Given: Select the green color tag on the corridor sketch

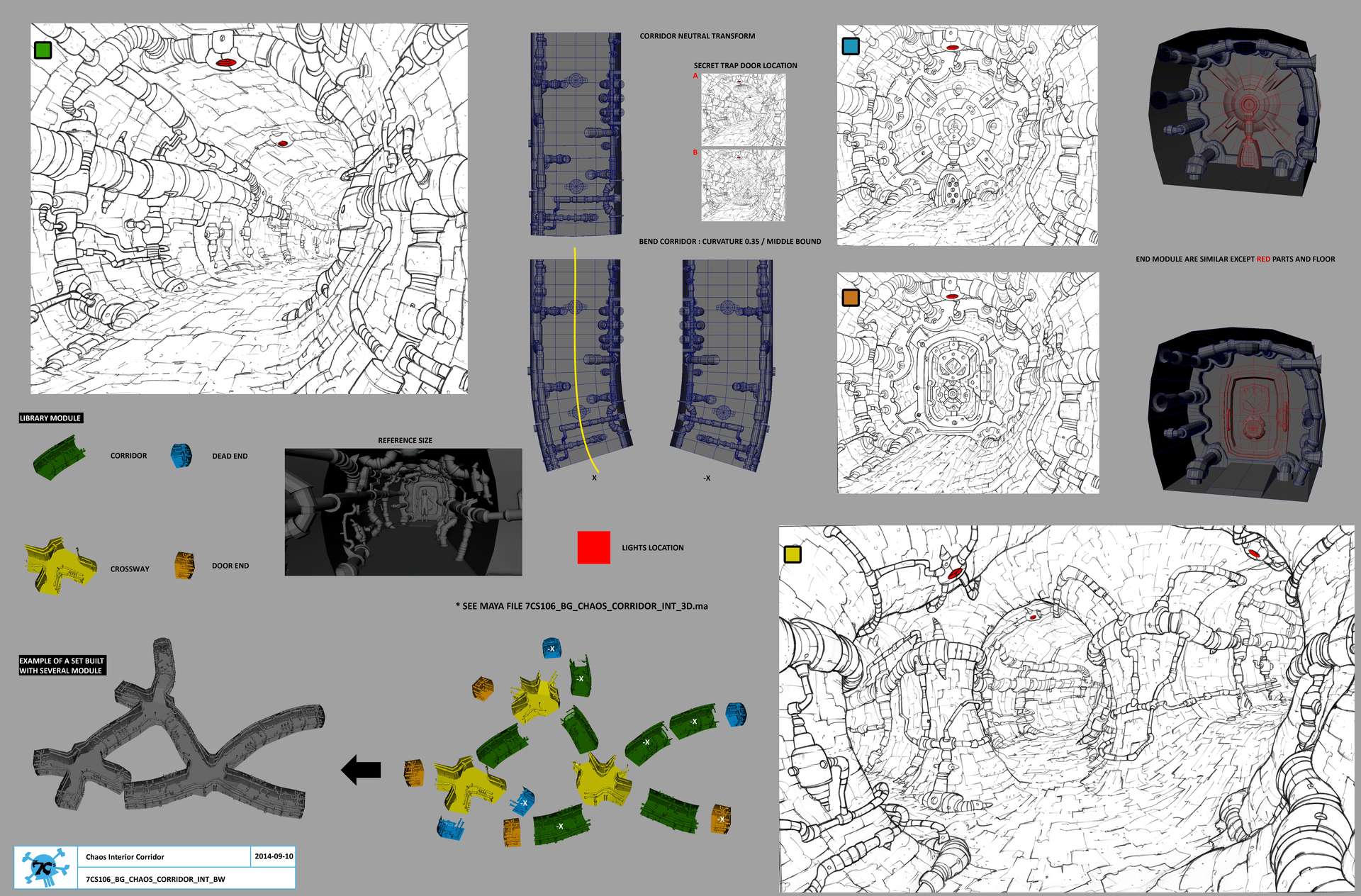Looking at the screenshot, I should coord(43,50).
